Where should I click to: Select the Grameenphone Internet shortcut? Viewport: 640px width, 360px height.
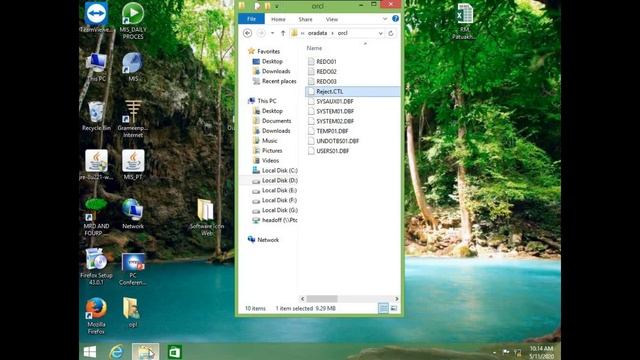(133, 119)
